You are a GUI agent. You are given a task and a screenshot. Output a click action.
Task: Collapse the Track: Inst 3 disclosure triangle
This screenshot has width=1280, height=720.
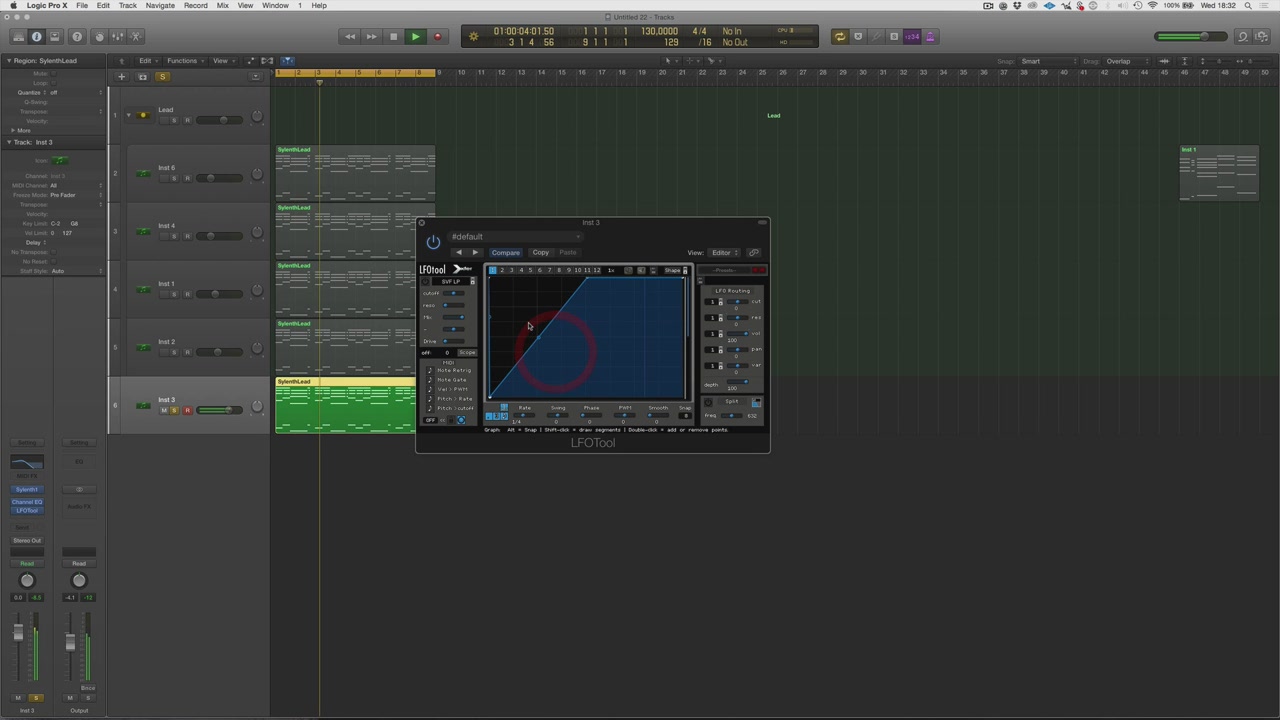coord(9,142)
